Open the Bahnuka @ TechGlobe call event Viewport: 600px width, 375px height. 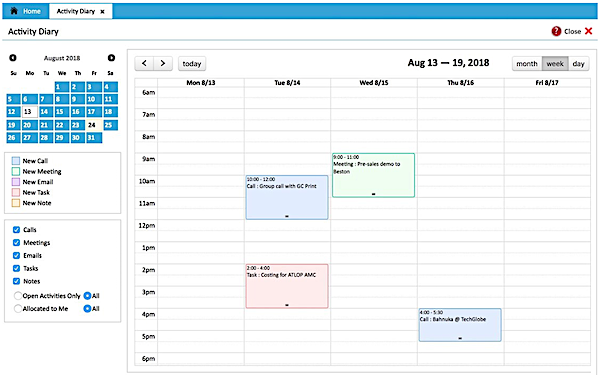pyautogui.click(x=460, y=325)
